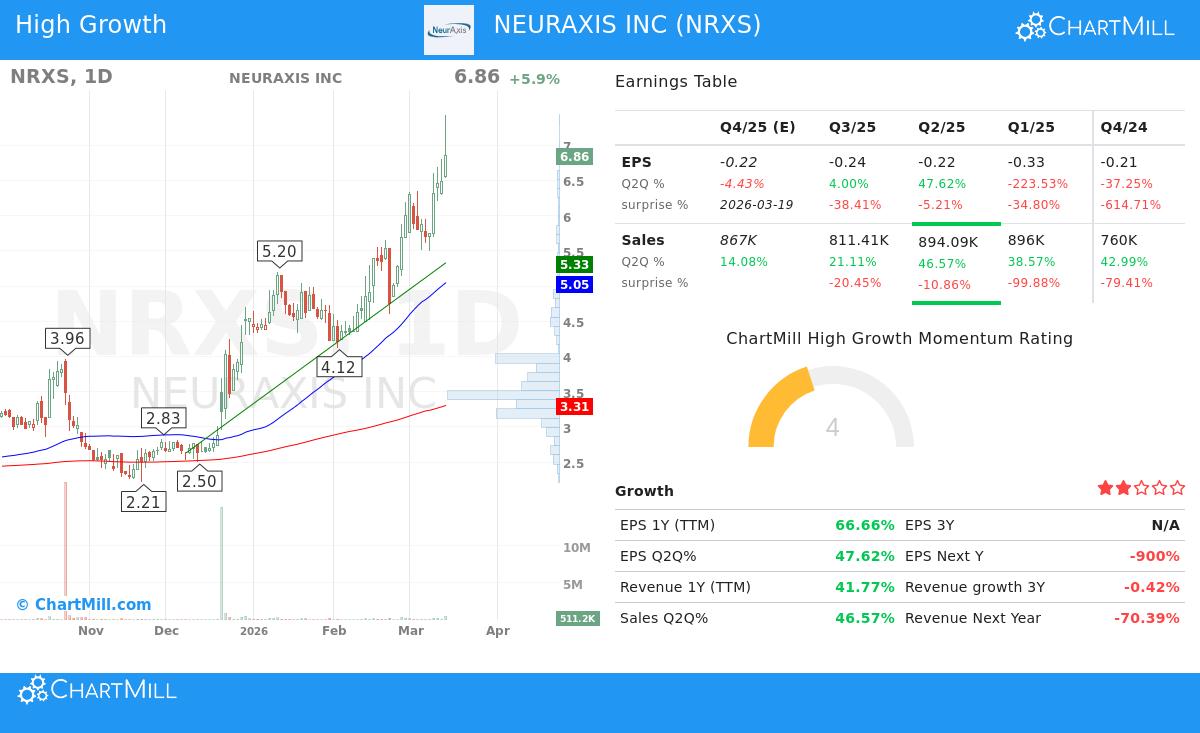Click the third empty star in Growth rating
This screenshot has width=1200, height=733.
tap(1140, 487)
